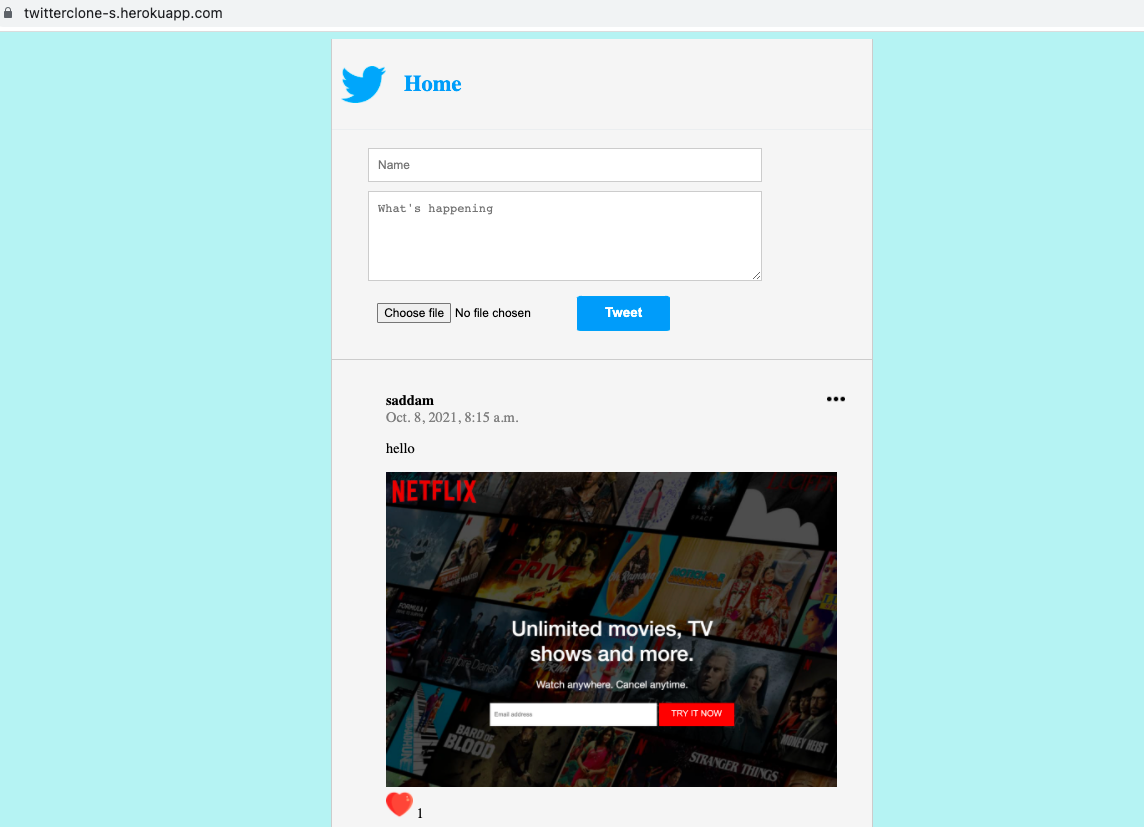This screenshot has width=1144, height=827.
Task: Click the tweet text hello
Action: pyautogui.click(x=400, y=449)
